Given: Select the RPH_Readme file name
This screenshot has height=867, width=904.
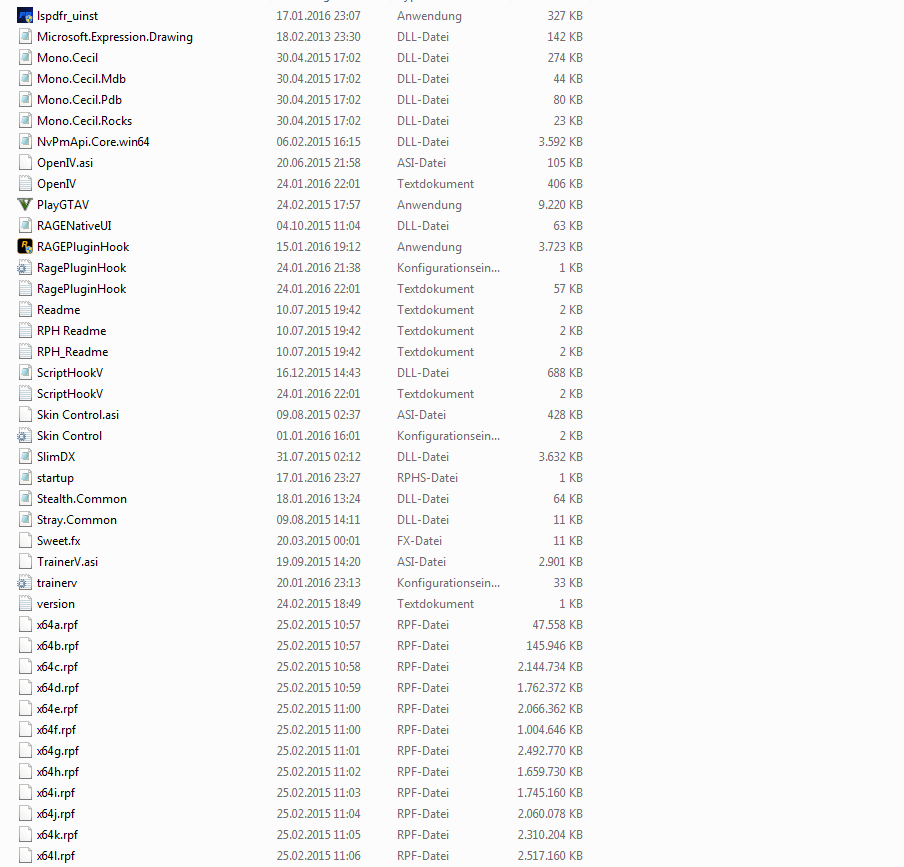Looking at the screenshot, I should pos(73,352).
